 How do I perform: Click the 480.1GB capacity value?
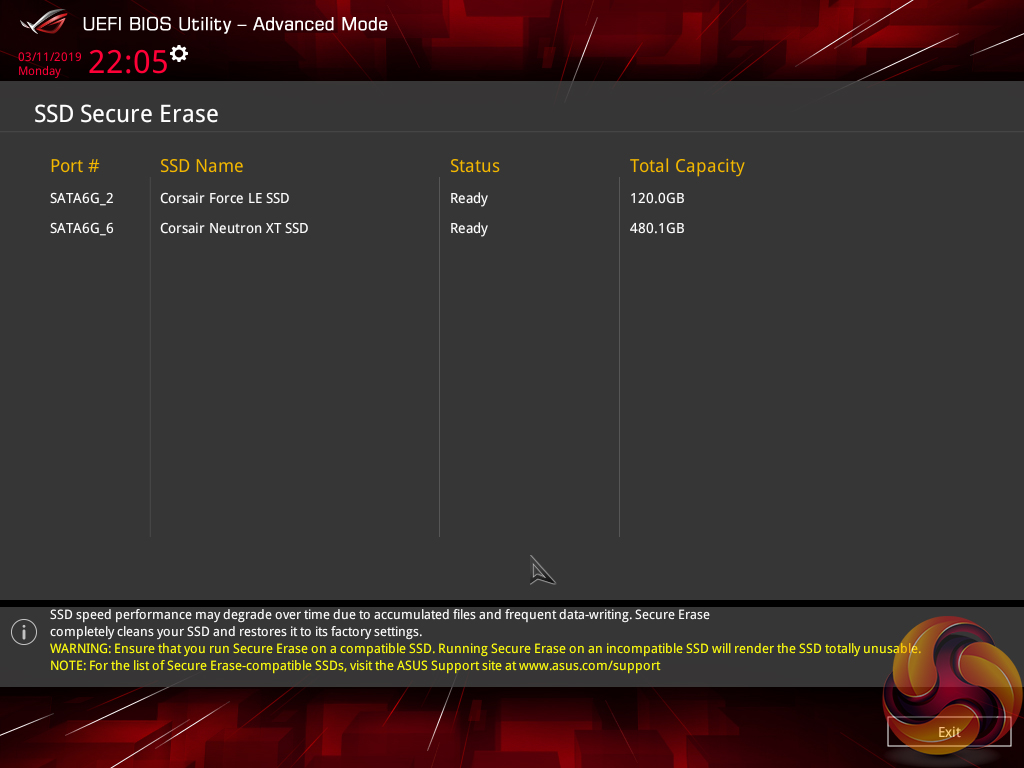[x=657, y=228]
